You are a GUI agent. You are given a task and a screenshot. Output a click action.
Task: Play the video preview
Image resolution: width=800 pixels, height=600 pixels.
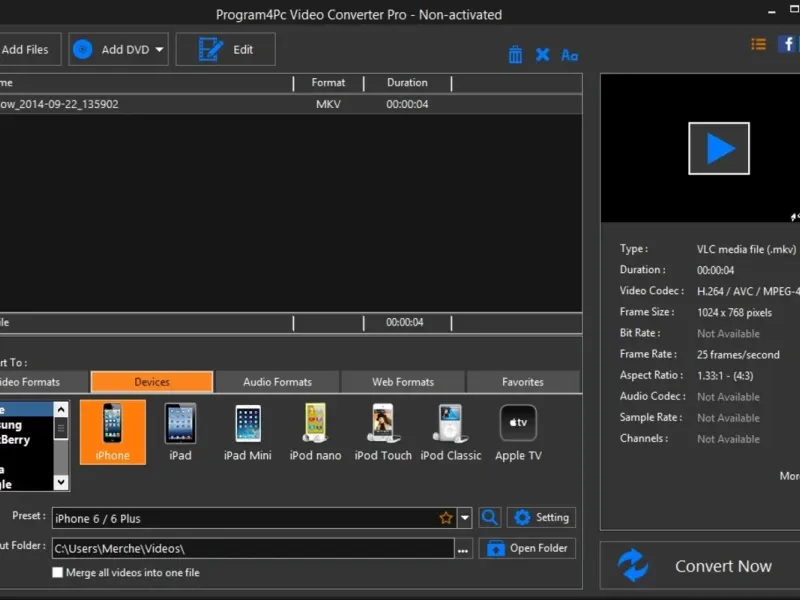719,148
